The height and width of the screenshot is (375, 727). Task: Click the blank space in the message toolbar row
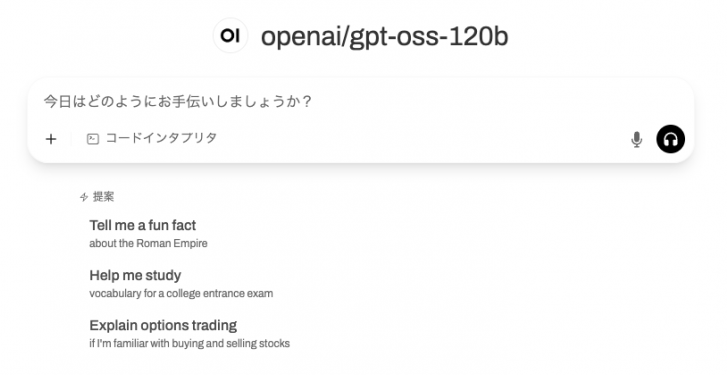(x=422, y=139)
